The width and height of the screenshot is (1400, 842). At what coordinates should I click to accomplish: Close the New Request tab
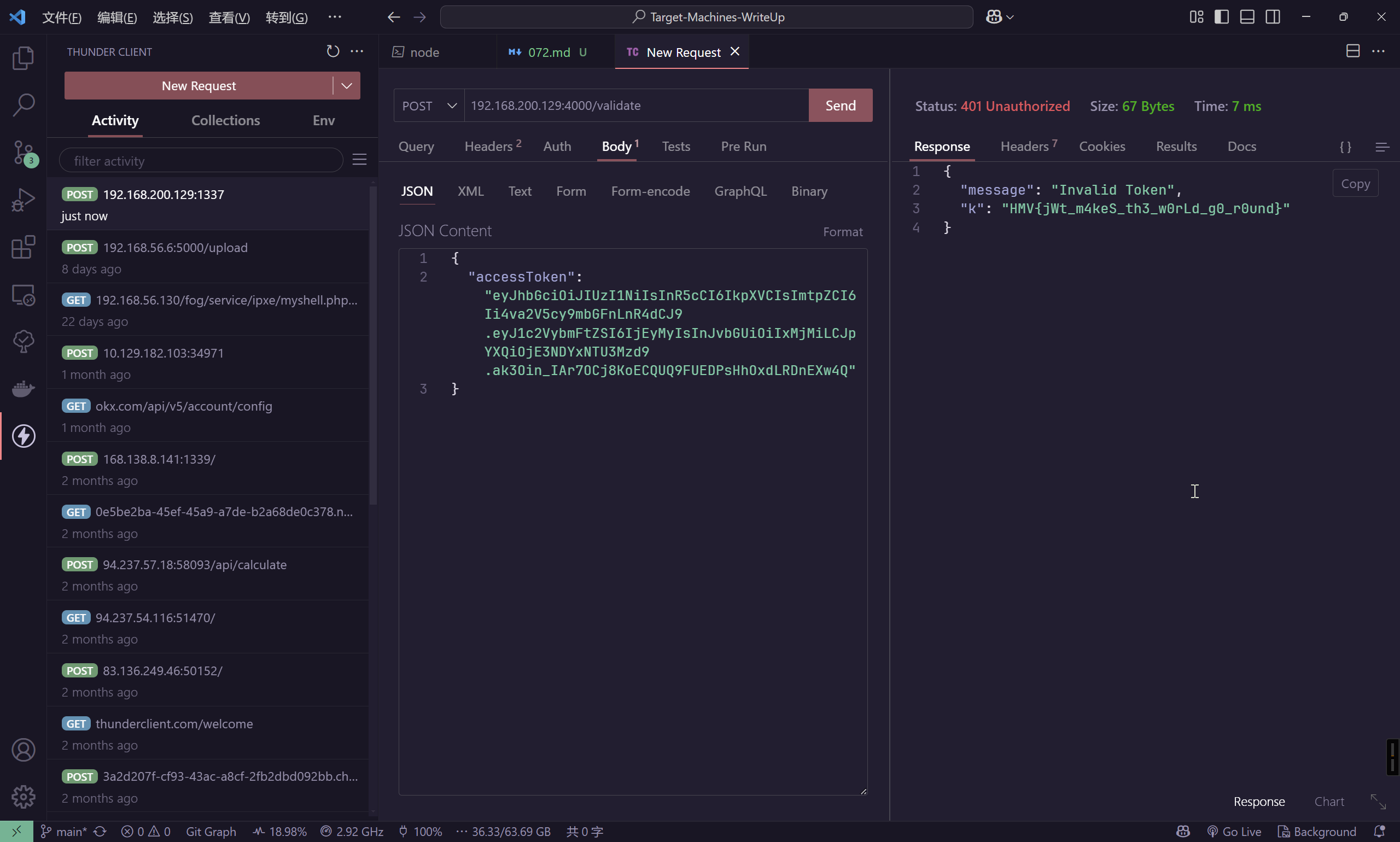735,51
